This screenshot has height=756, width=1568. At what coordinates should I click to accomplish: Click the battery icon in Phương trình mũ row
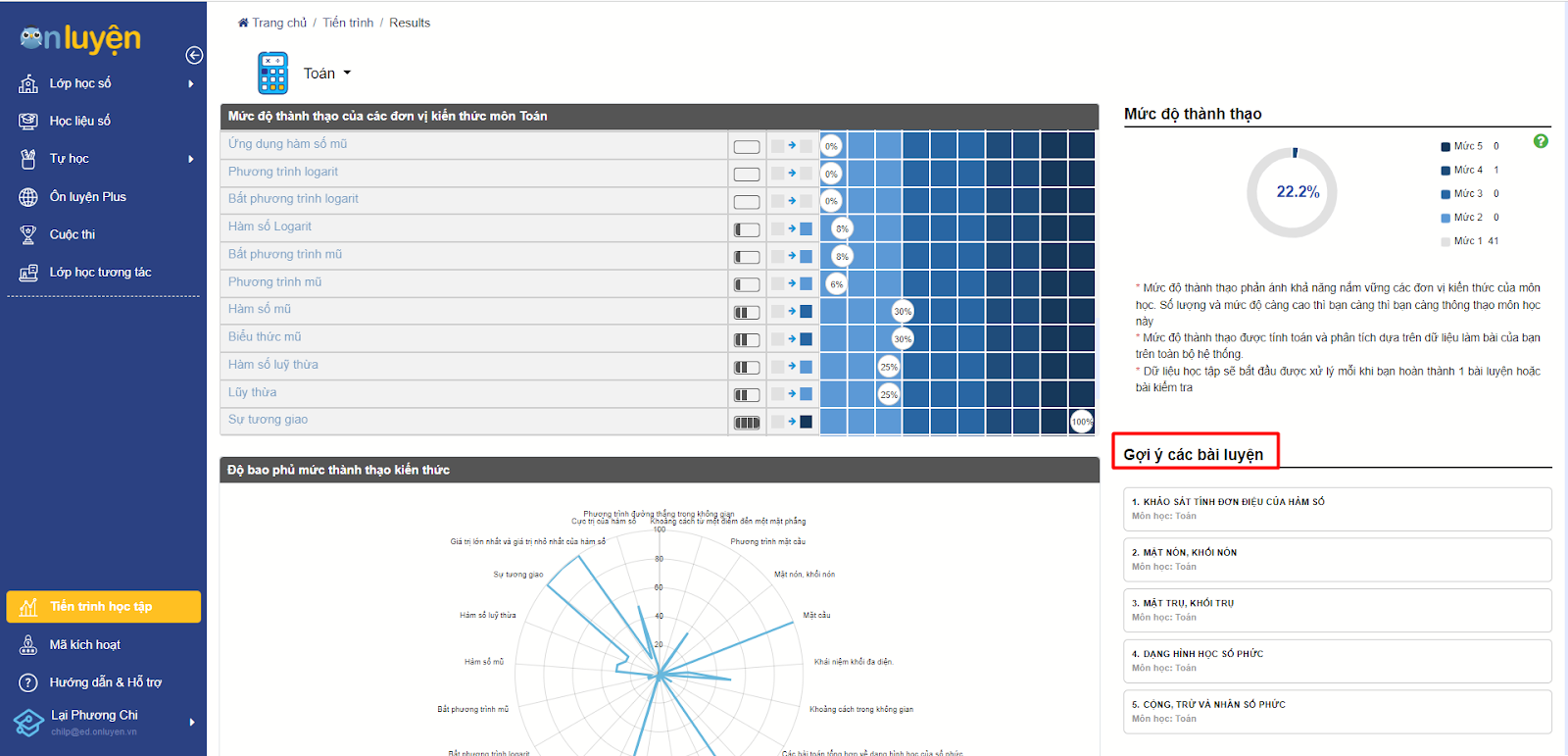point(747,284)
